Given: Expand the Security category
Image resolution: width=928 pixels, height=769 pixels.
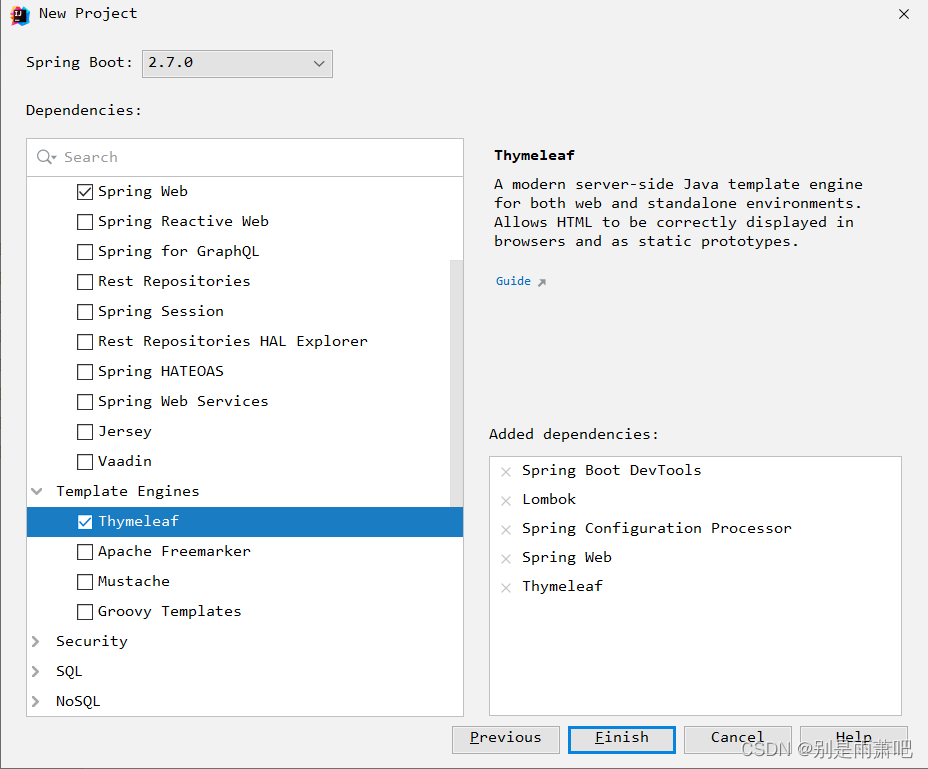Looking at the screenshot, I should [36, 642].
